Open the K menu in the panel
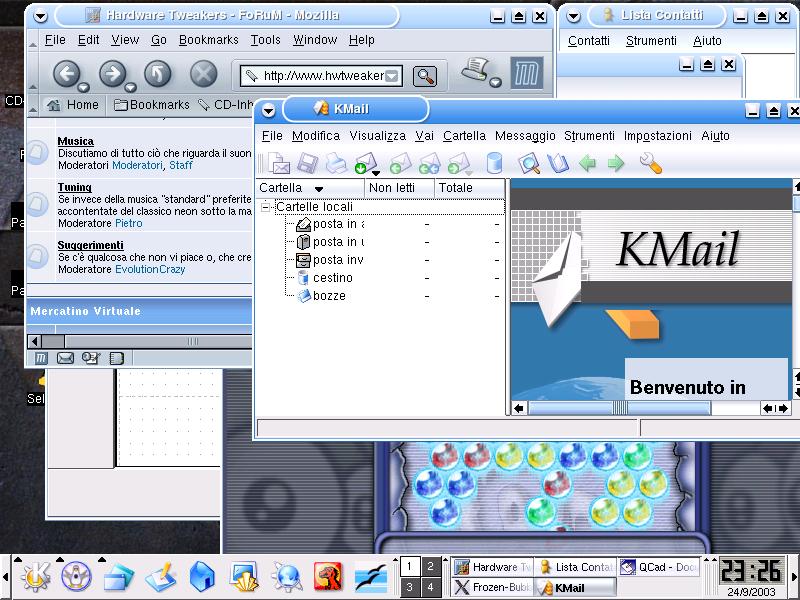The width and height of the screenshot is (800, 600). click(x=35, y=577)
